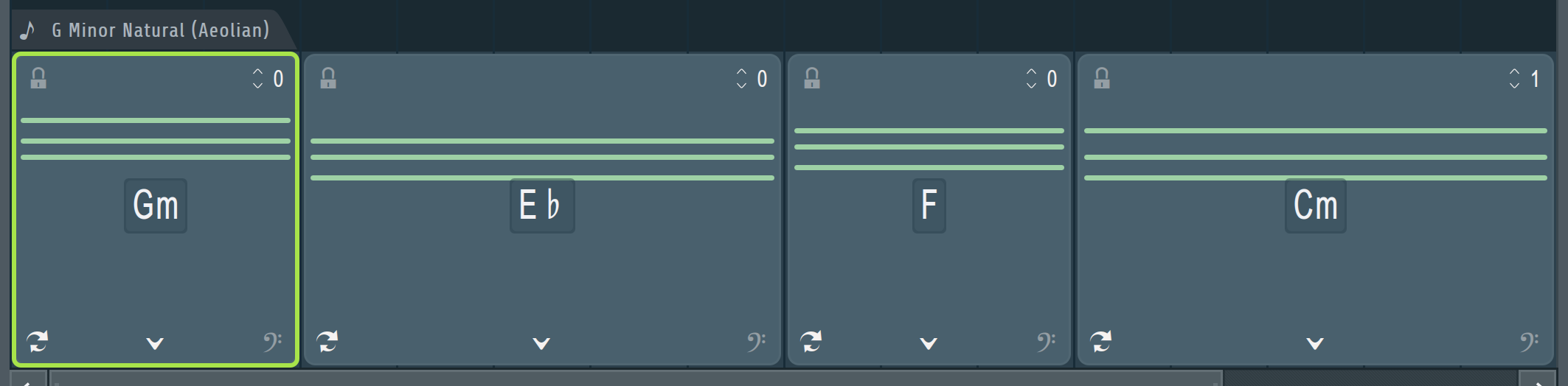Click the bass clef icon on Cm block
Viewport: 1568px width, 386px height.
point(1529,342)
